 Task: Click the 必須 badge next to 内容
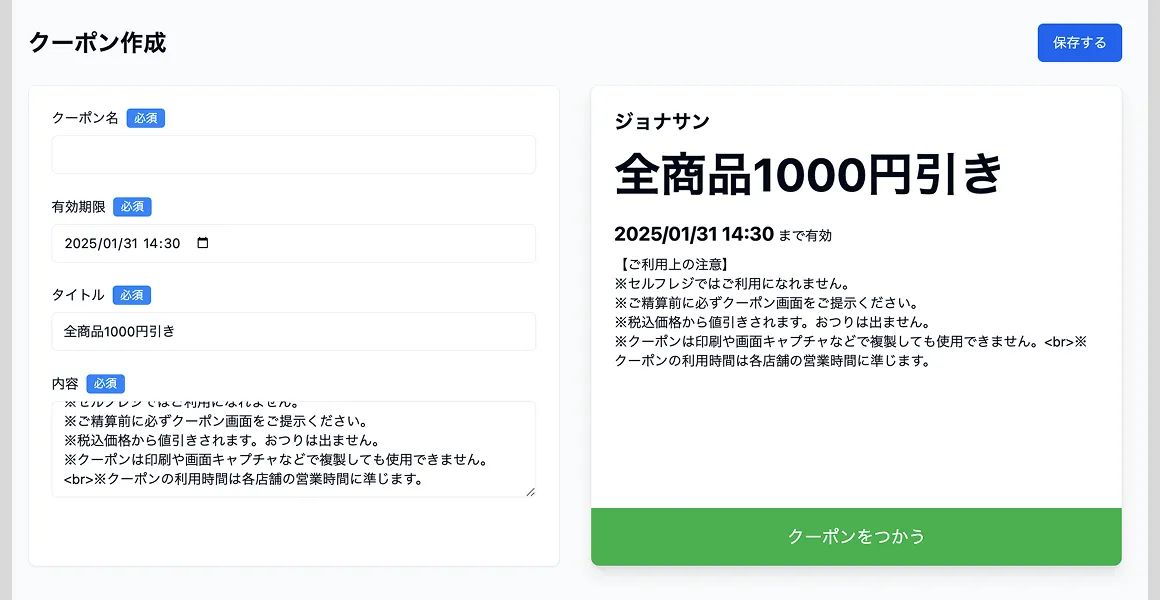[x=106, y=383]
